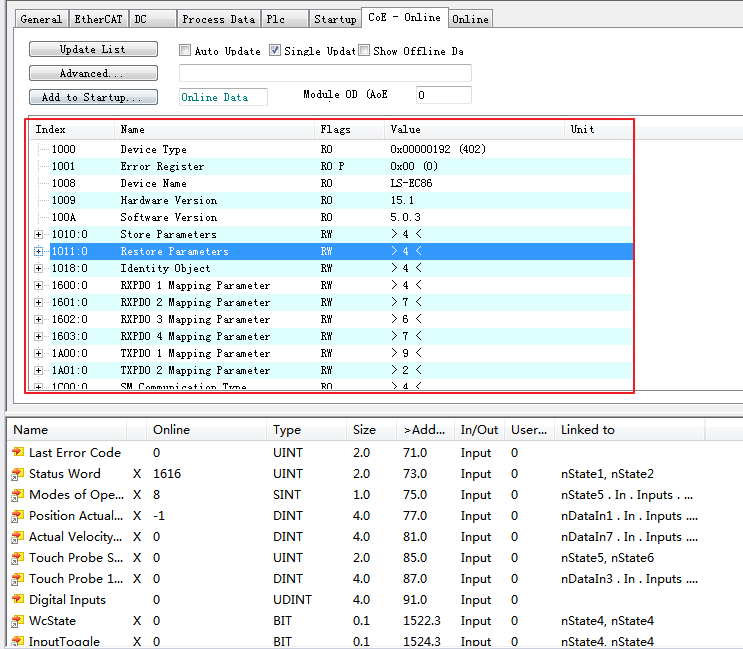Open the DC tab

(153, 19)
